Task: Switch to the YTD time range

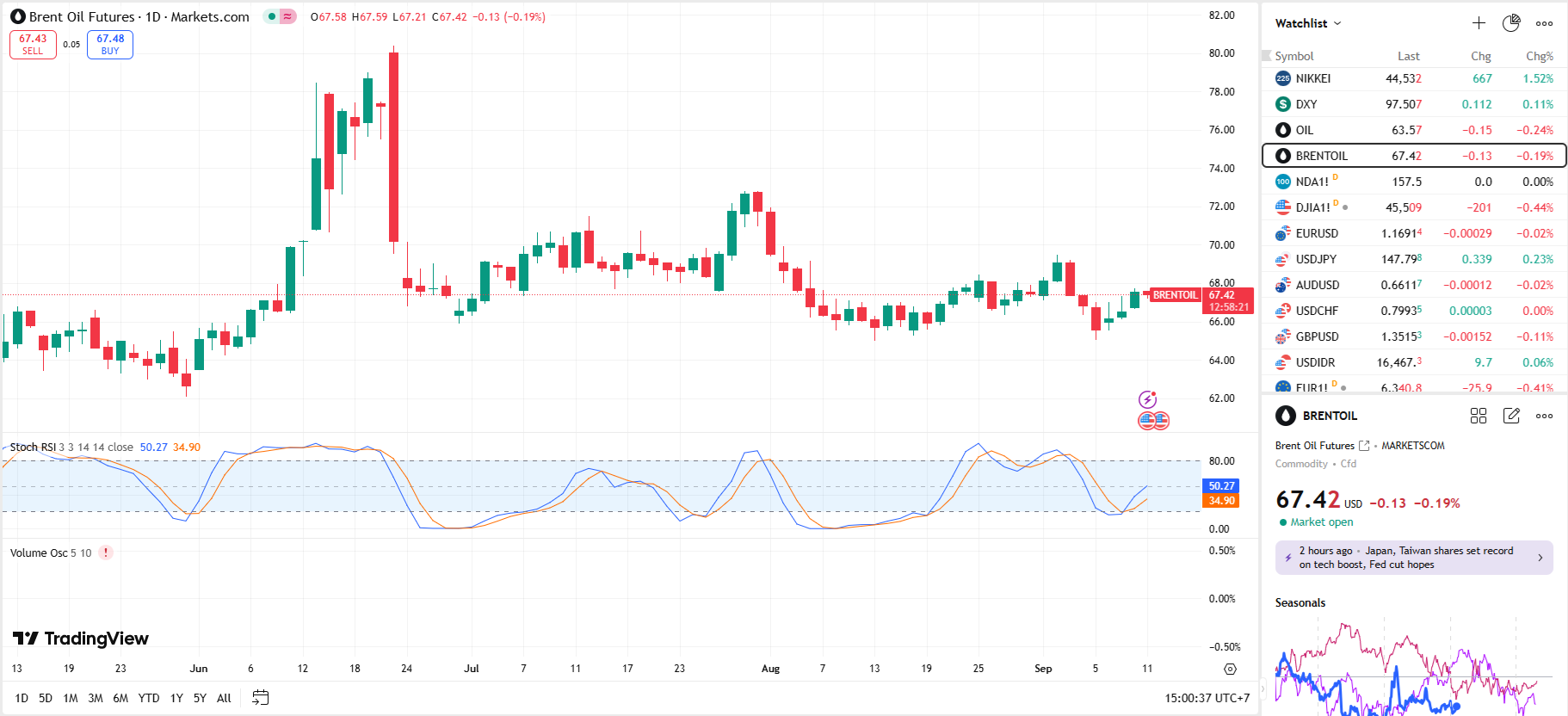Action: point(149,698)
